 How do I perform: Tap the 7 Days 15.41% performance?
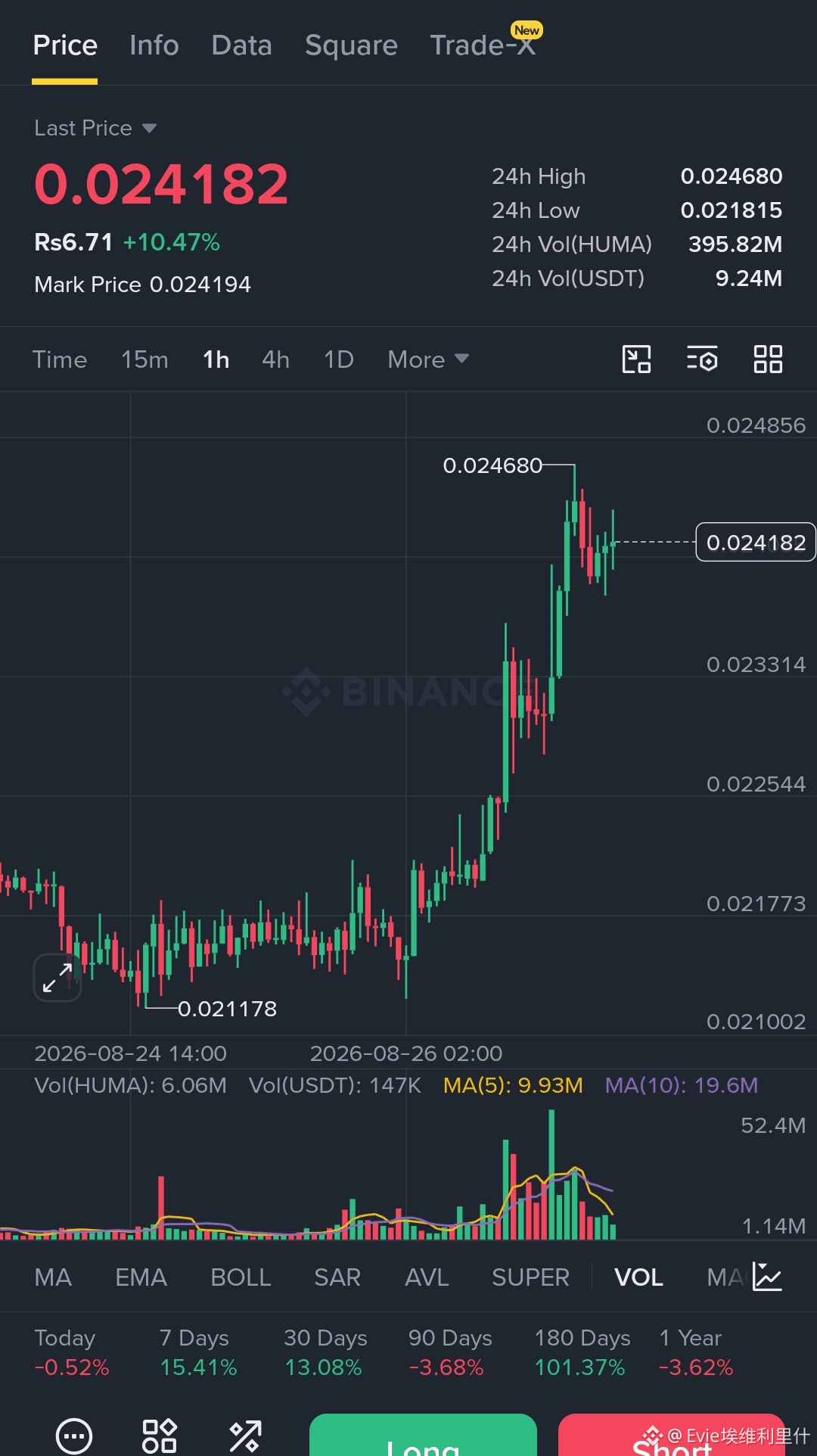[198, 1352]
